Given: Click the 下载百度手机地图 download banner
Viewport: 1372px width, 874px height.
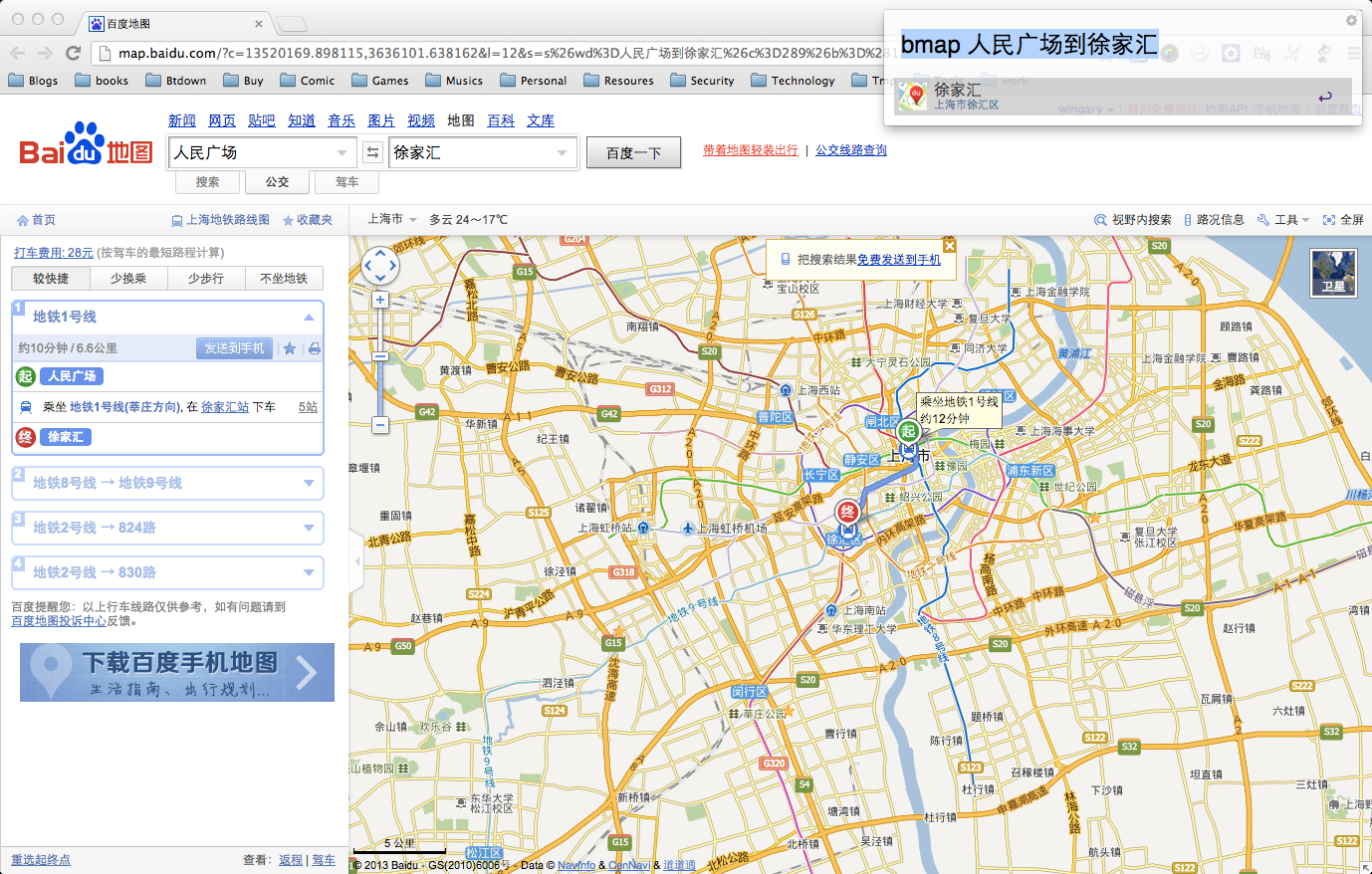Looking at the screenshot, I should pyautogui.click(x=177, y=672).
